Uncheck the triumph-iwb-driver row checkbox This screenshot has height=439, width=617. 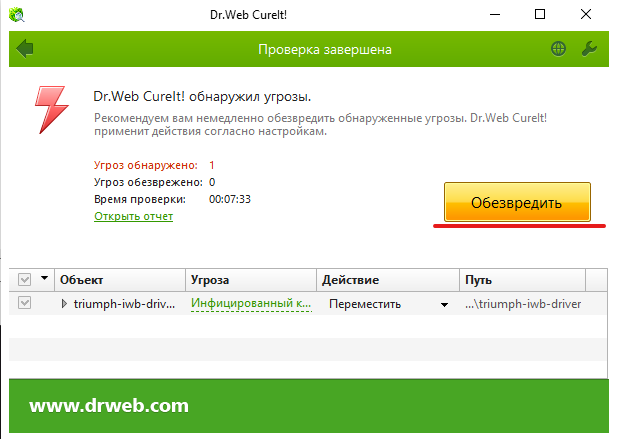click(24, 303)
